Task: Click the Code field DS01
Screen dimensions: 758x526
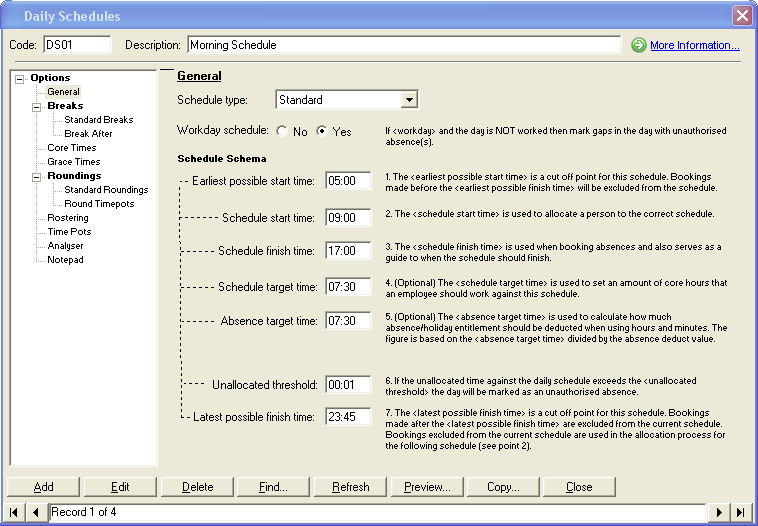Action: tap(77, 45)
